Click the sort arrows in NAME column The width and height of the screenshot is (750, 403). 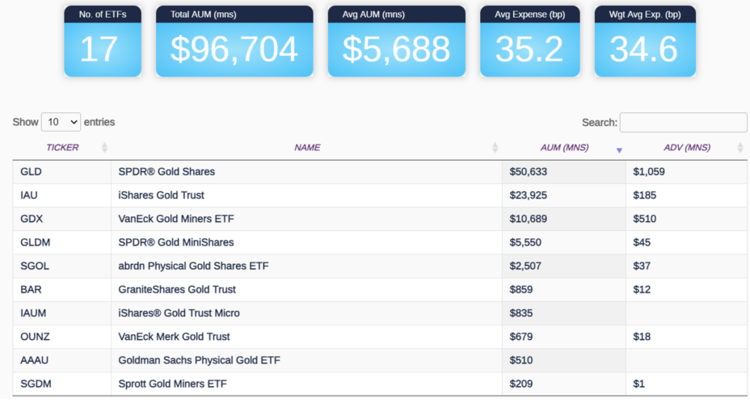coord(495,148)
